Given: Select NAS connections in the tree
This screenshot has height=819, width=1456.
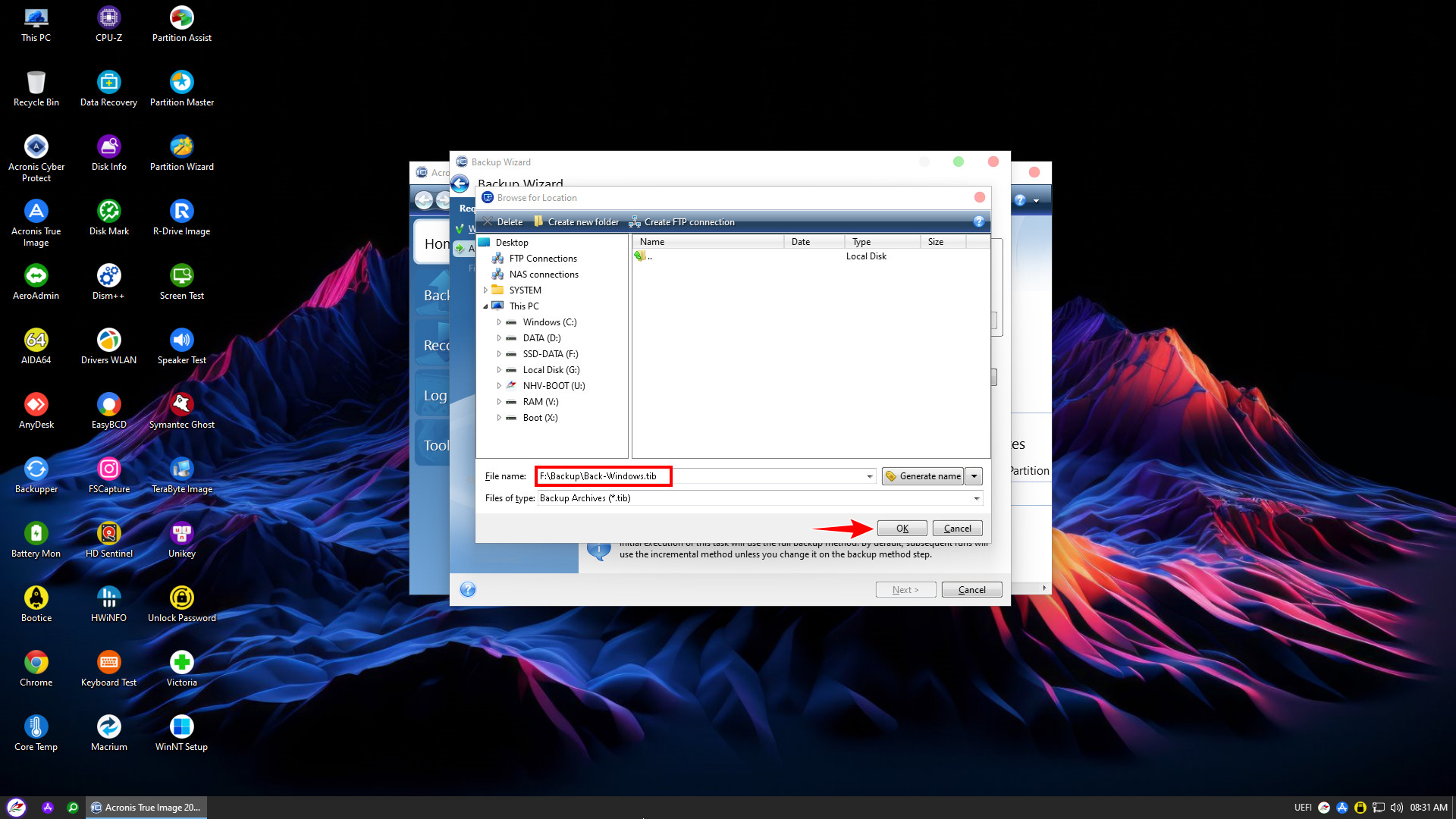Looking at the screenshot, I should coord(543,275).
